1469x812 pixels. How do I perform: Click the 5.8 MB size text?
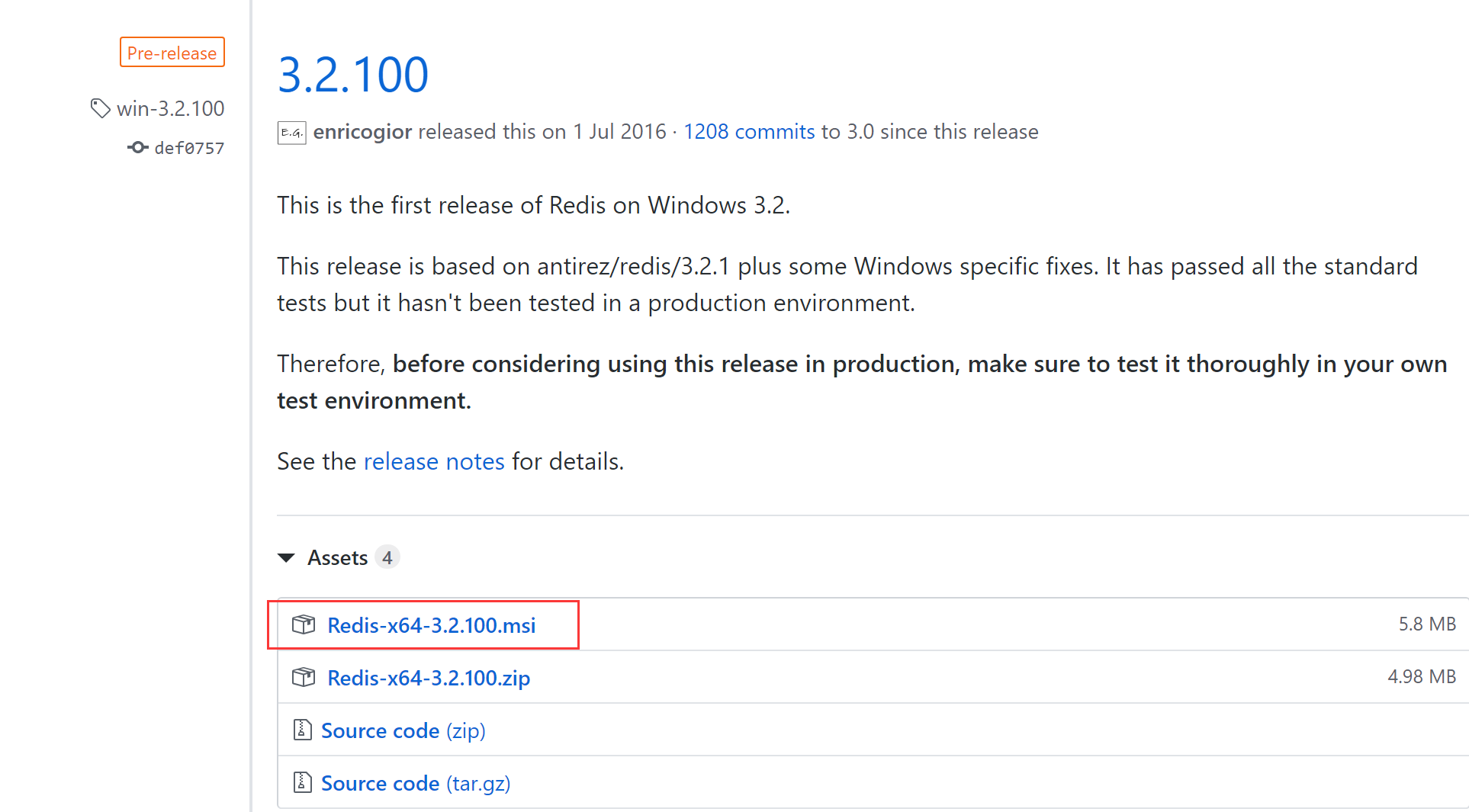pos(1427,624)
